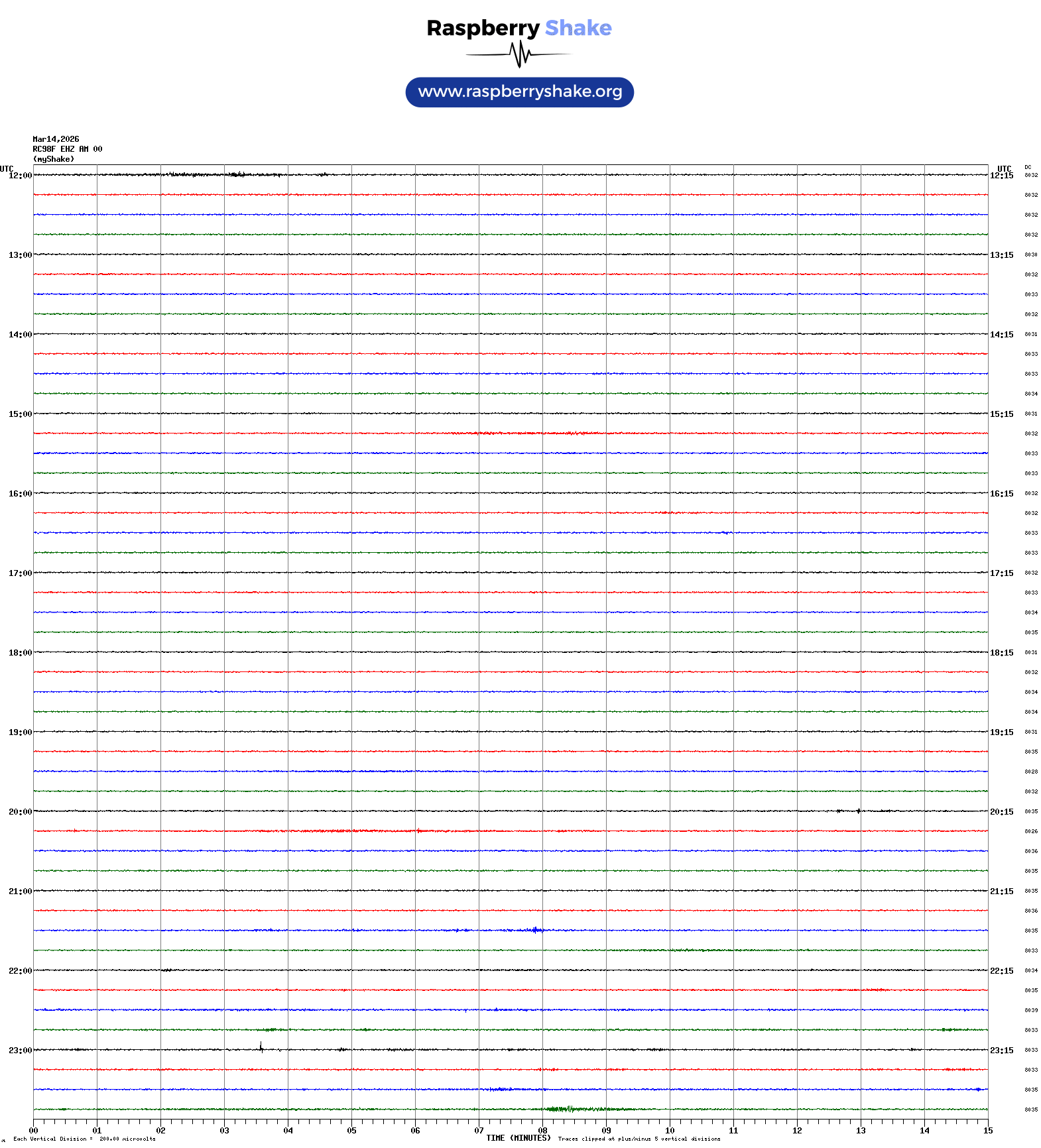Select the 12:00 UTC row label
Screen dimensions: 1041x1148
point(20,176)
